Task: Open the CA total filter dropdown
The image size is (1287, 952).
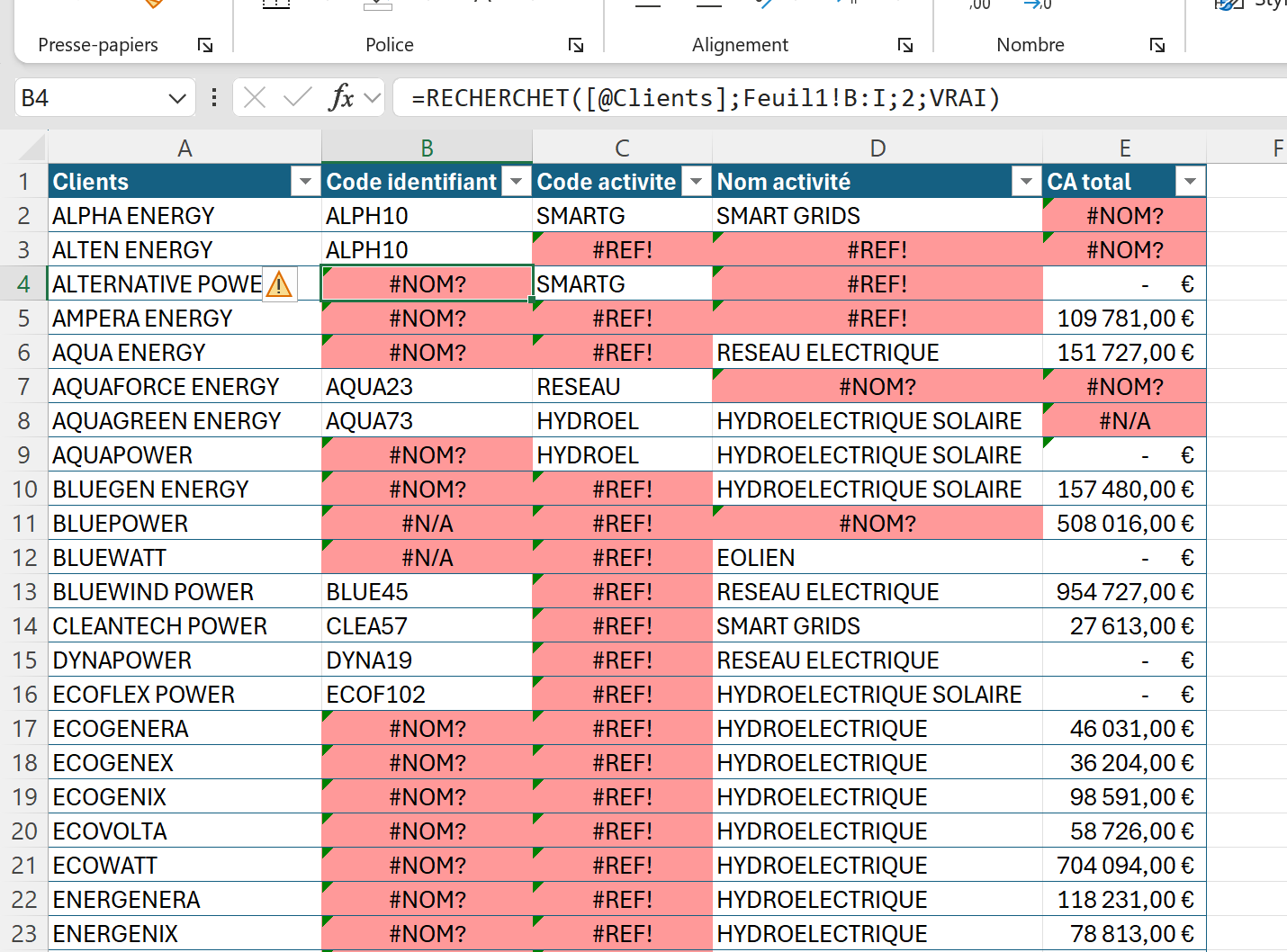Action: coord(1190,182)
